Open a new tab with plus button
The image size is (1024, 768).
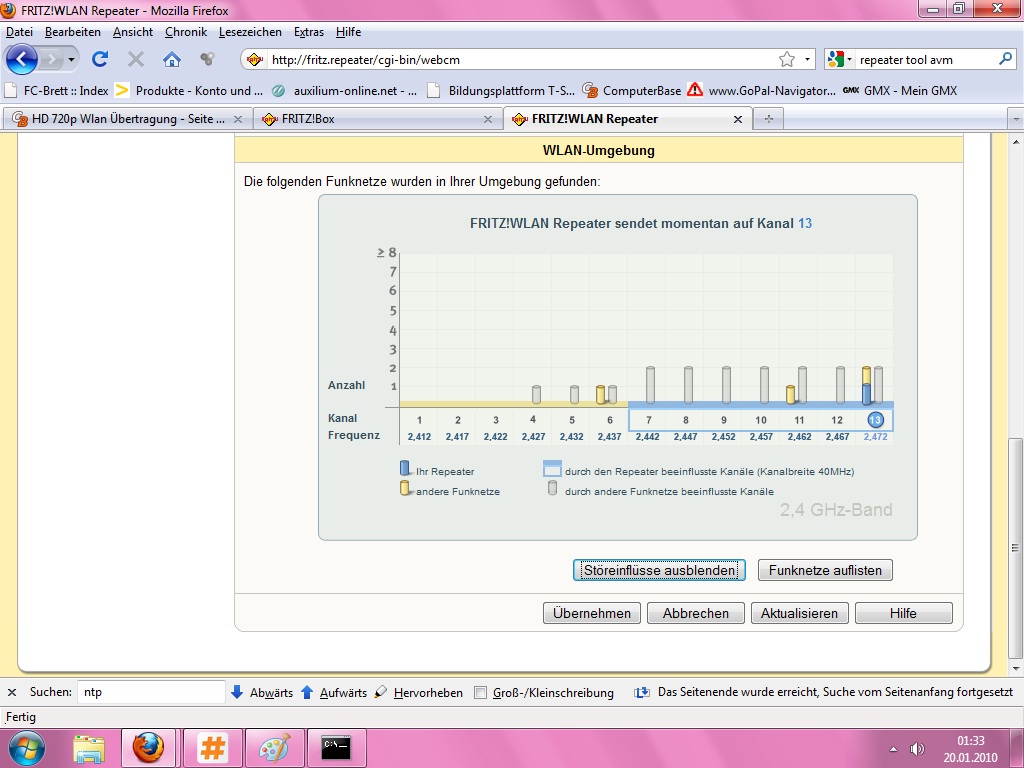click(769, 119)
